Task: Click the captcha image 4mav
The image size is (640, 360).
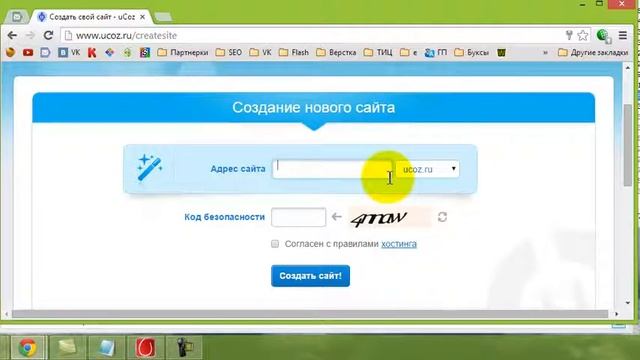Action: [x=390, y=218]
